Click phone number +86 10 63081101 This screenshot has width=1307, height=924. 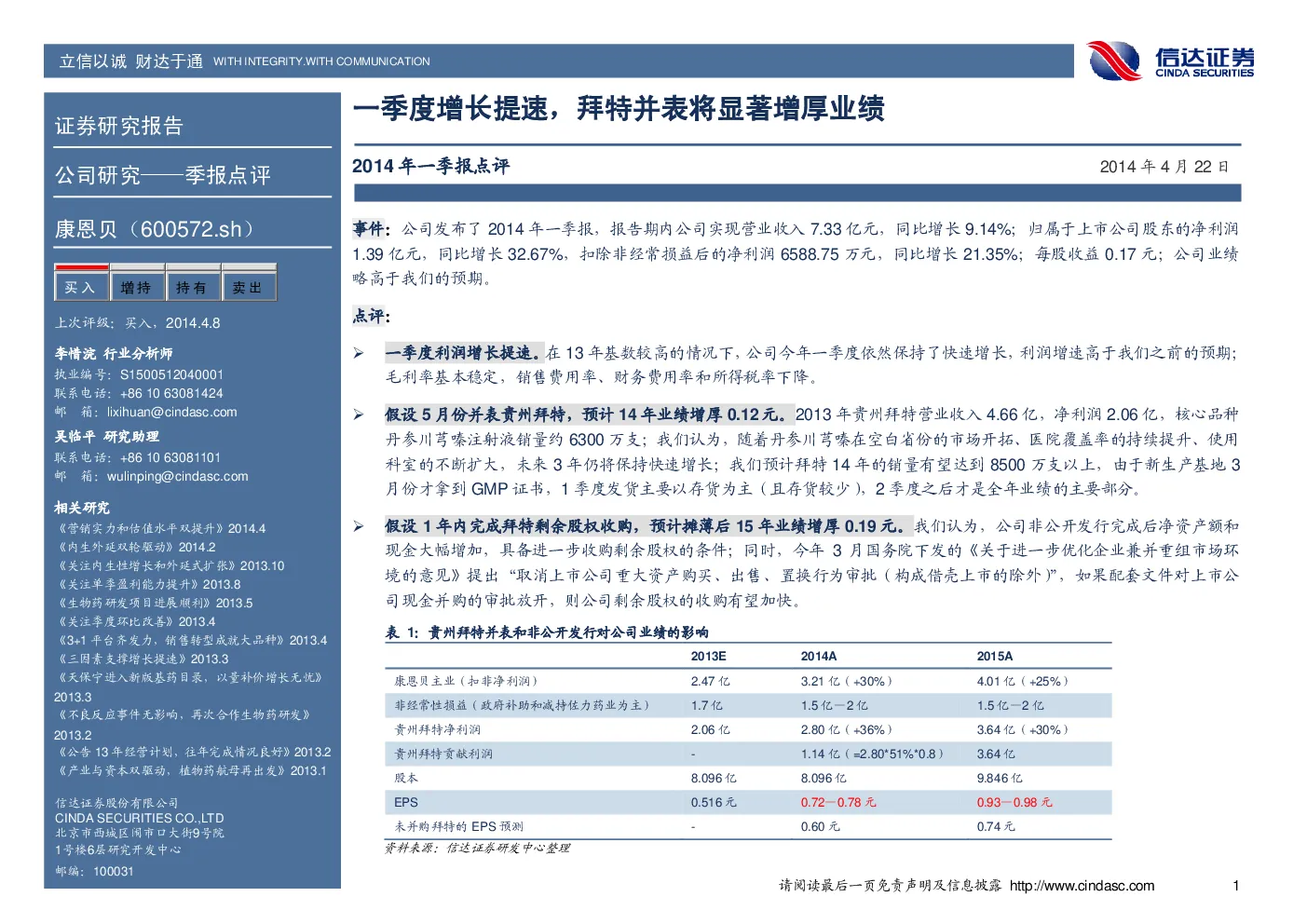[x=170, y=457]
